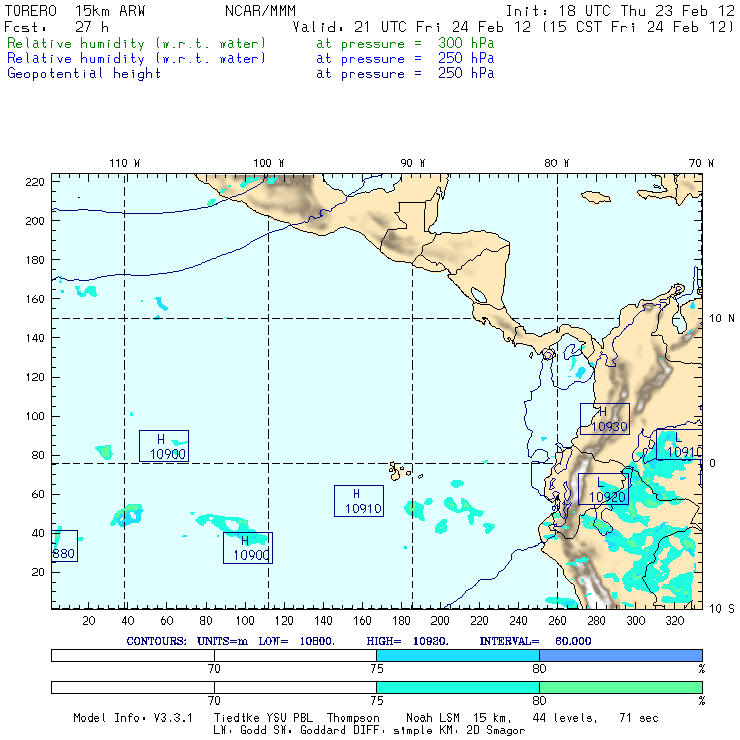Click the 'Model Info: V3.3.1' text

133,718
